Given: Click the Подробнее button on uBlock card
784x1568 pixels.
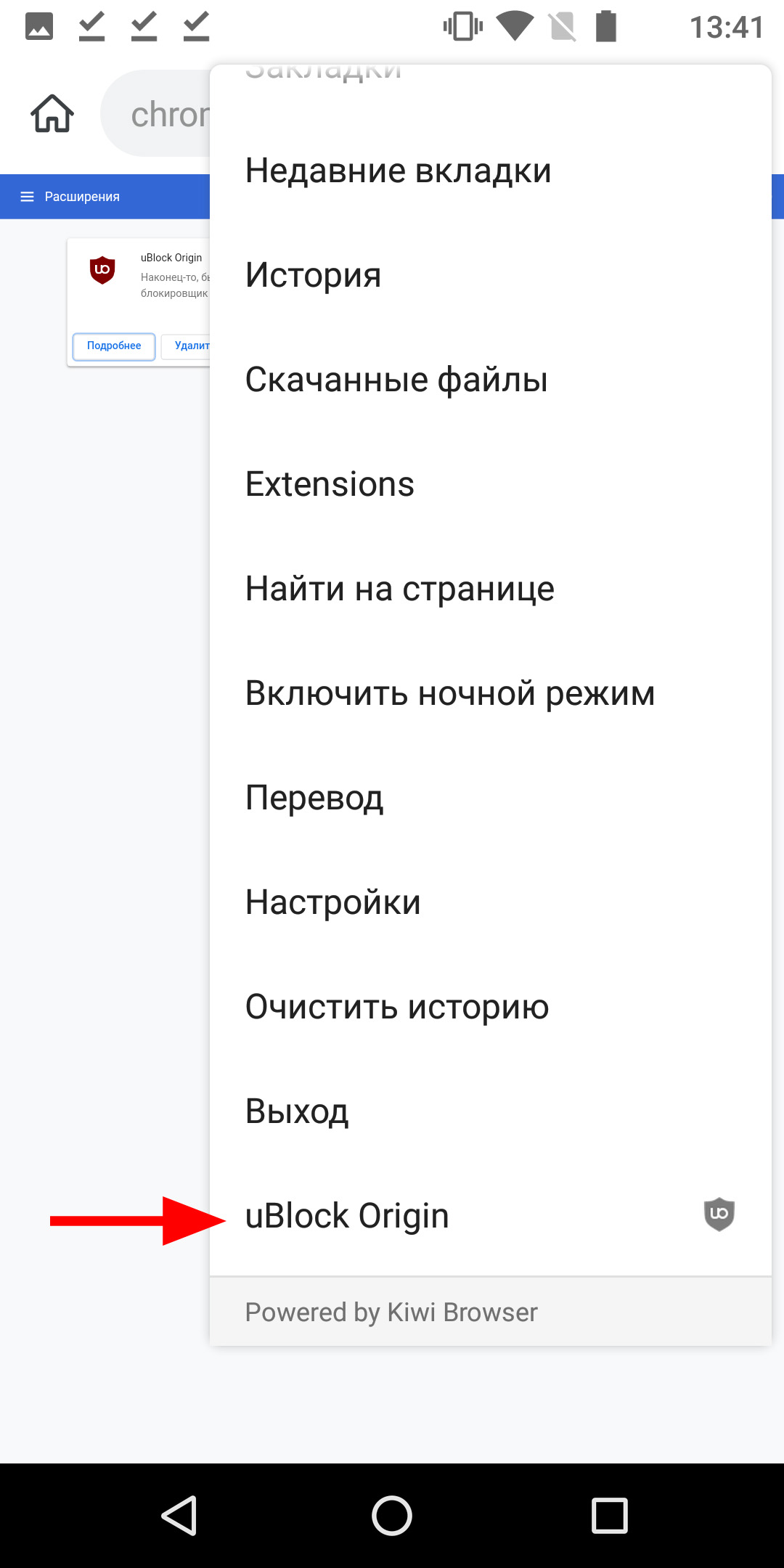Looking at the screenshot, I should pyautogui.click(x=114, y=346).
